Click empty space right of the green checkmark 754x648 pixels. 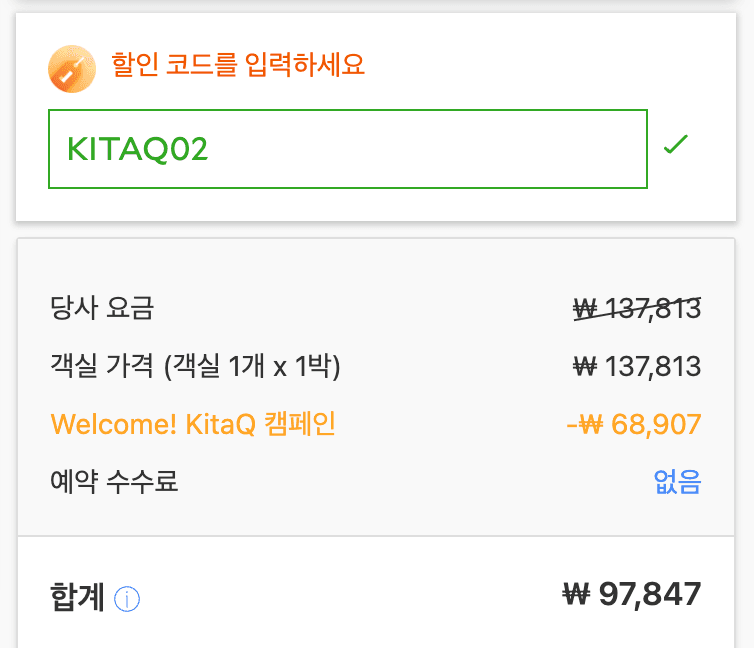(x=716, y=145)
